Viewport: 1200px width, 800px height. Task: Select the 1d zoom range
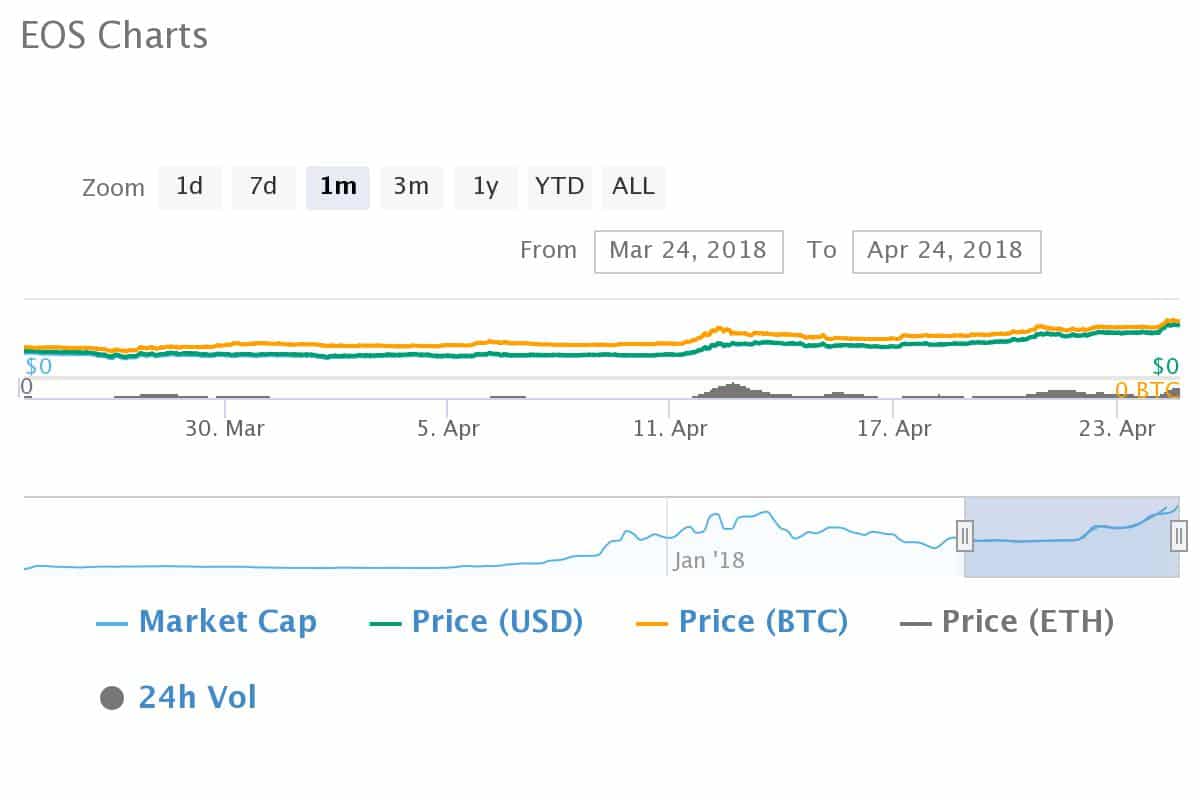pyautogui.click(x=190, y=187)
